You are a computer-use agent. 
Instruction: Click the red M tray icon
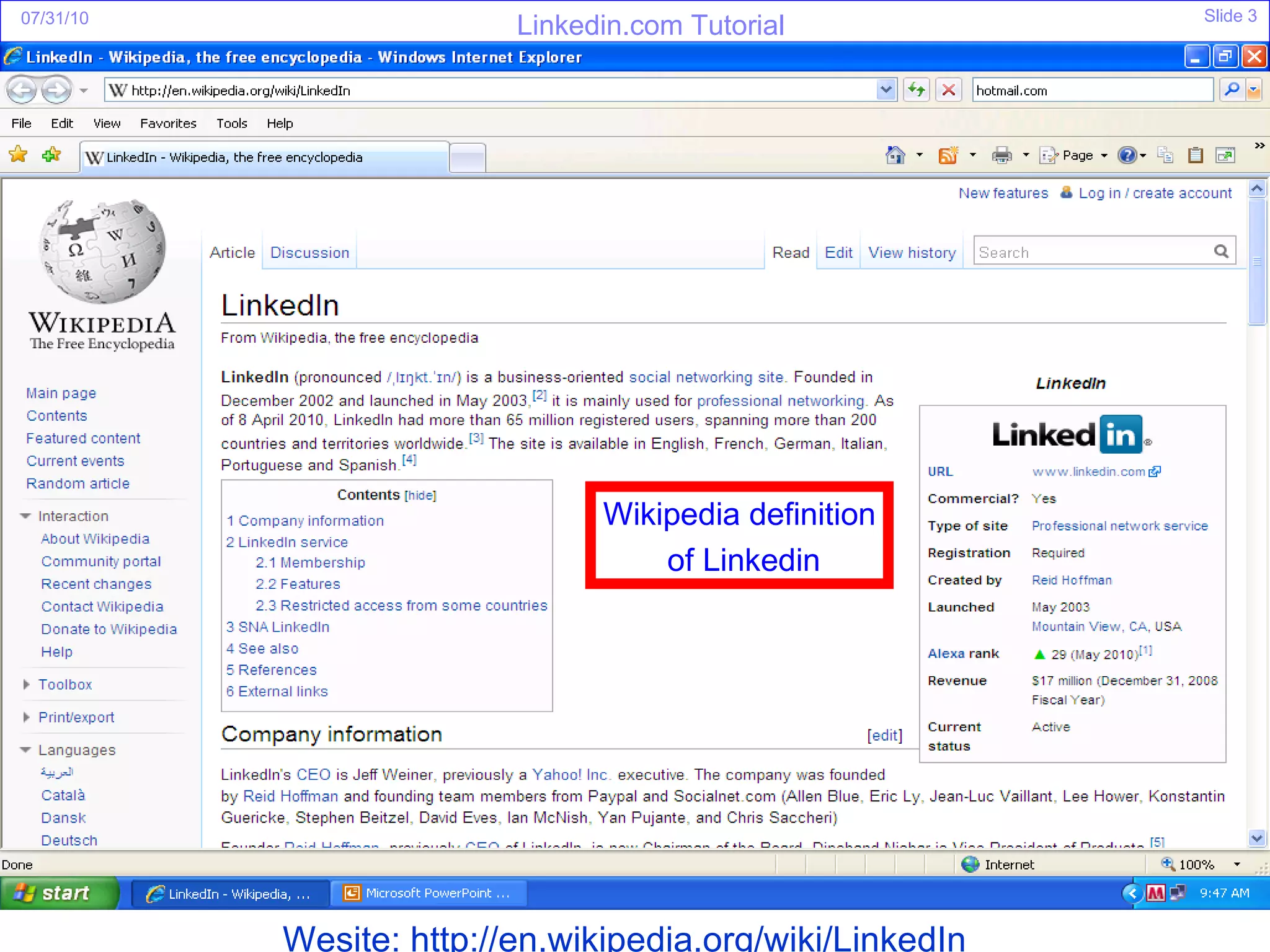1155,893
